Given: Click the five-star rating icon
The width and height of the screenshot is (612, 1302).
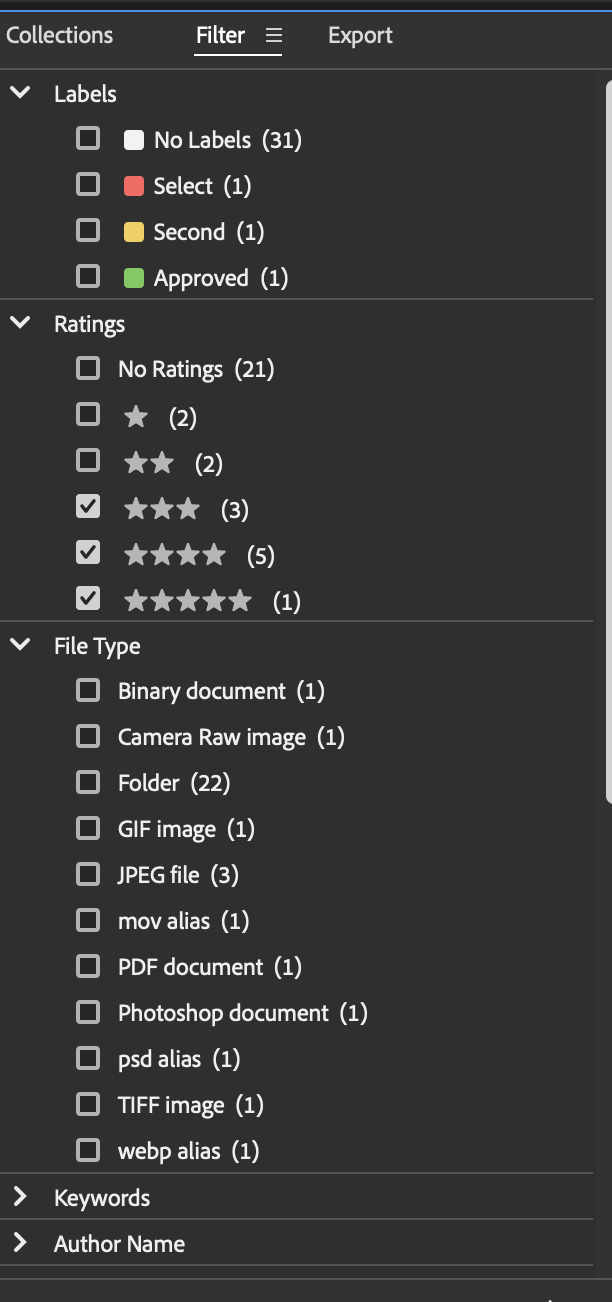Looking at the screenshot, I should pos(188,599).
